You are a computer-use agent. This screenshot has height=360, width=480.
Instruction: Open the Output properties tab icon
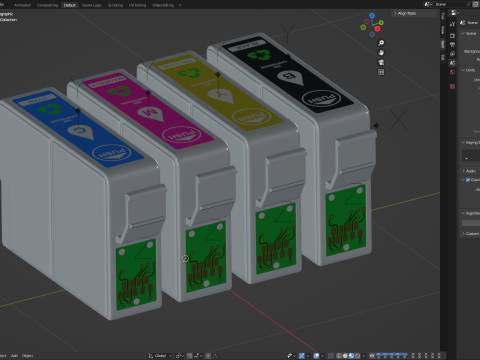tap(452, 45)
